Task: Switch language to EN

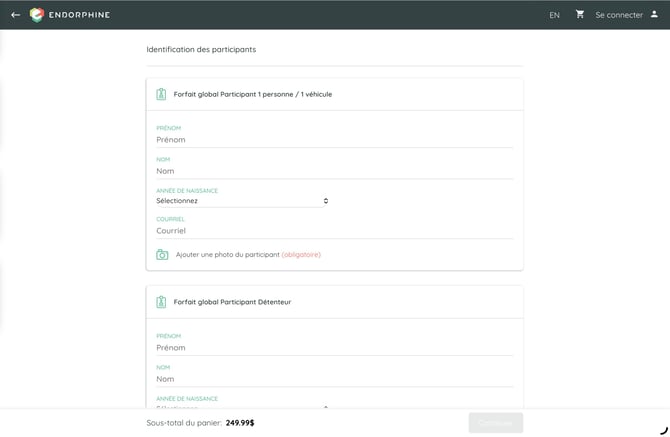Action: (554, 15)
